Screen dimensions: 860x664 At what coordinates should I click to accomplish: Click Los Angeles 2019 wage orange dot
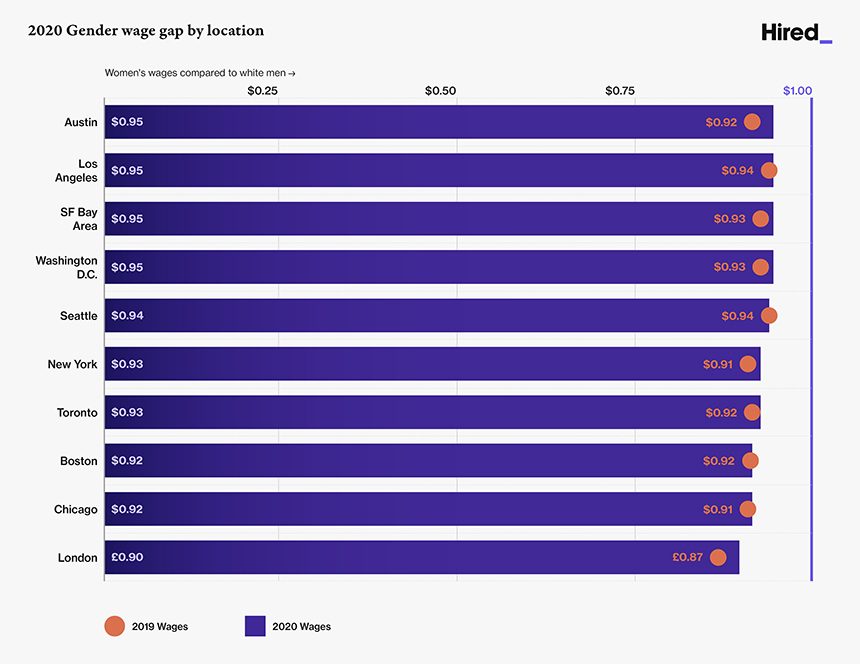768,170
